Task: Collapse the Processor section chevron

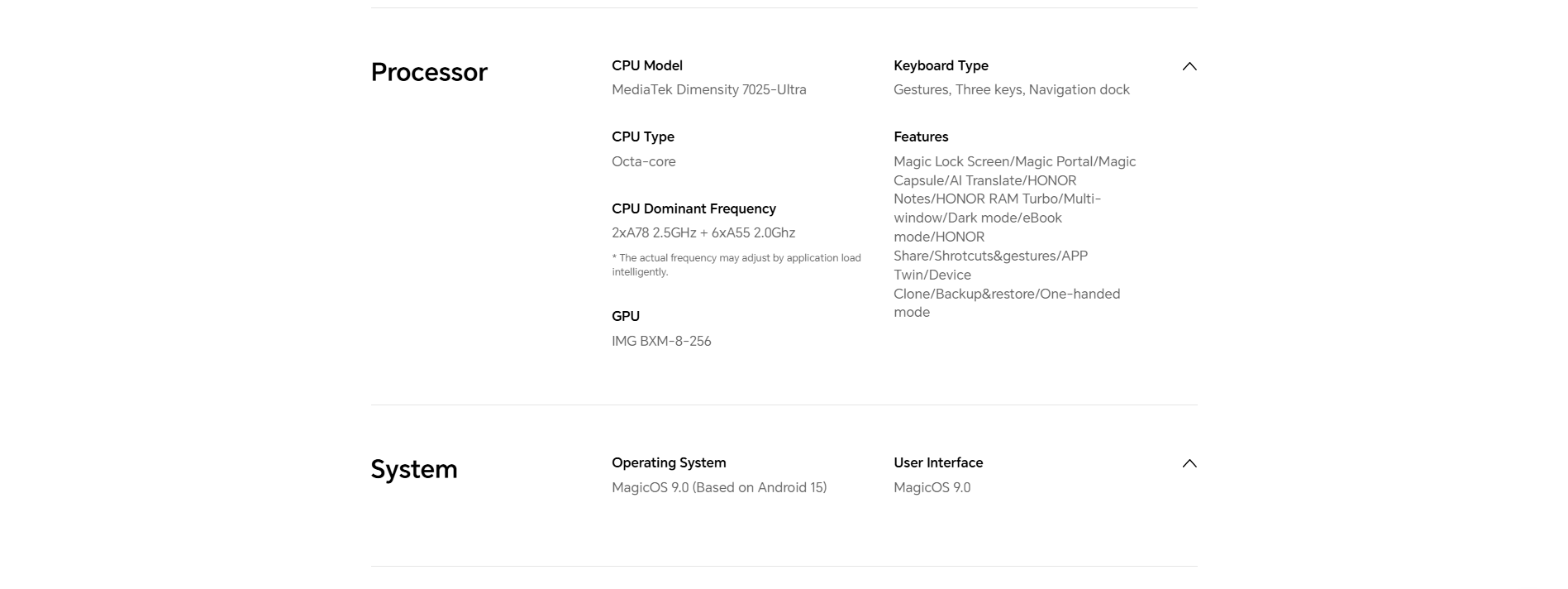Action: pos(1189,66)
